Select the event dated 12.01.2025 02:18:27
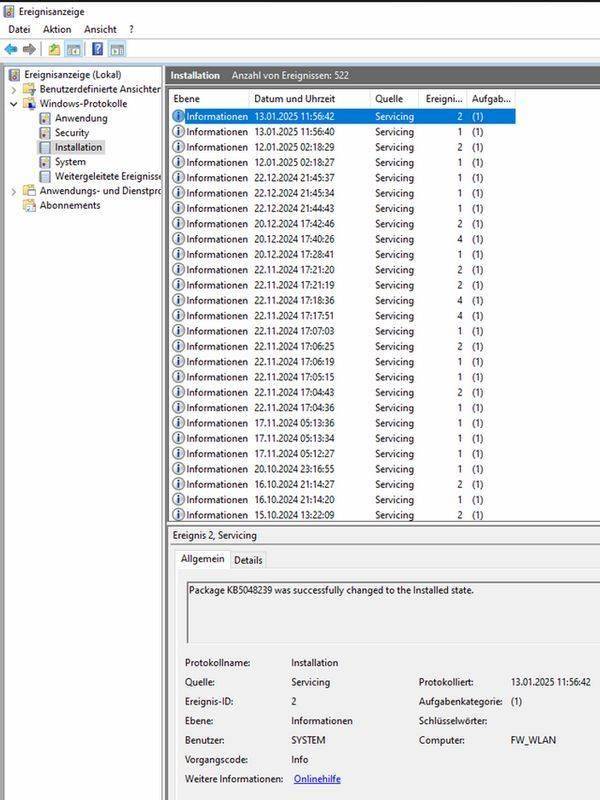The height and width of the screenshot is (800, 600). [x=343, y=162]
